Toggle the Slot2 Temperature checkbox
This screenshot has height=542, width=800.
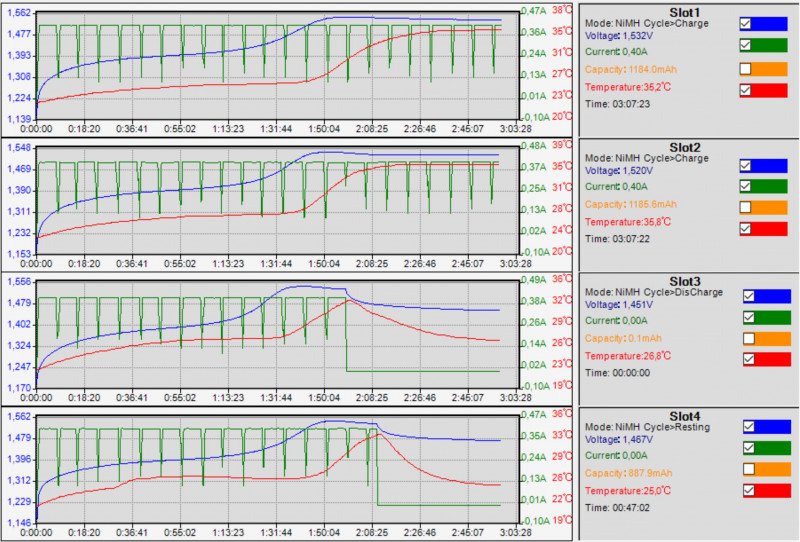[x=745, y=228]
